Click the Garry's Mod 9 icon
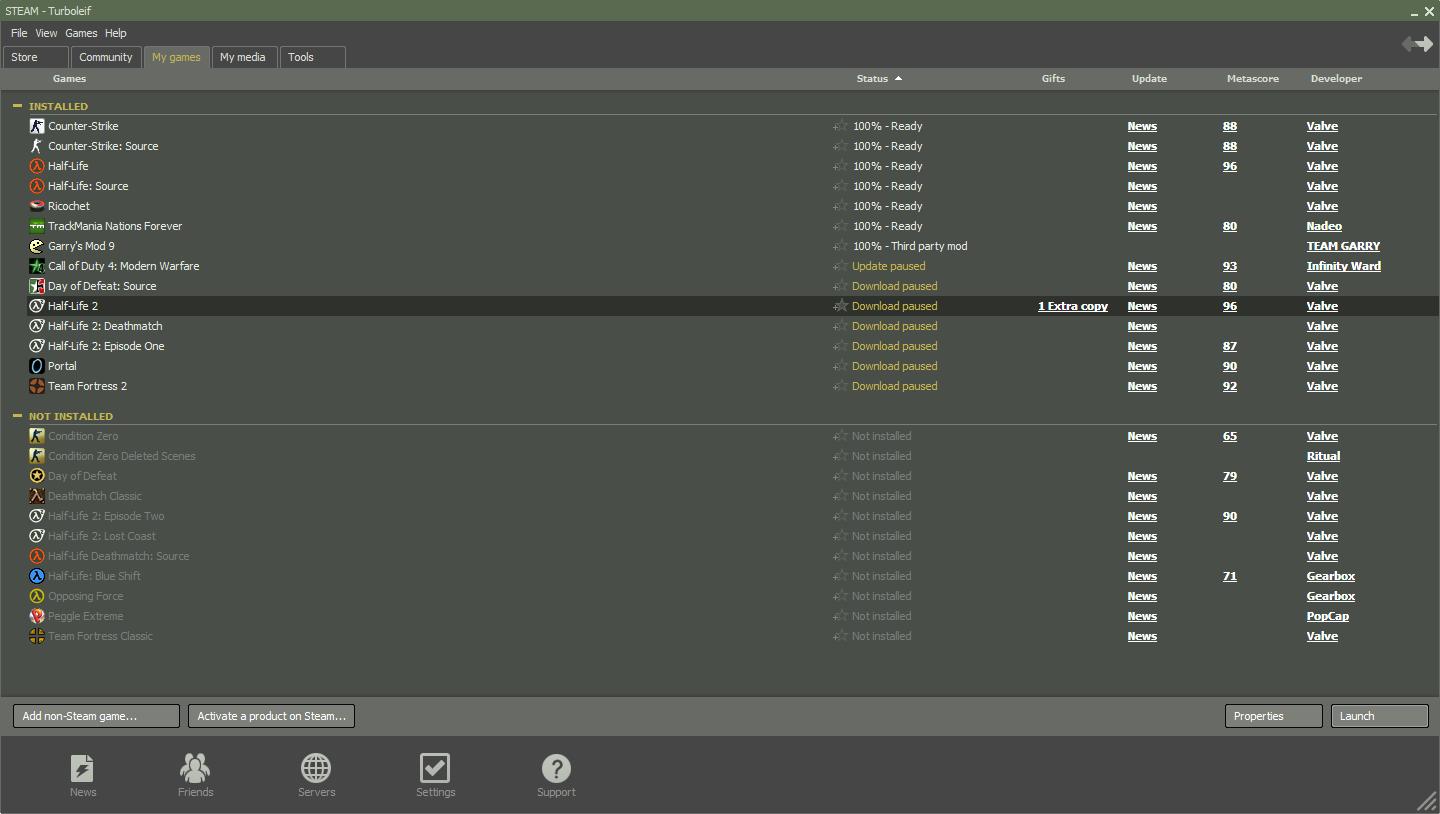This screenshot has height=814, width=1440. pyautogui.click(x=37, y=246)
